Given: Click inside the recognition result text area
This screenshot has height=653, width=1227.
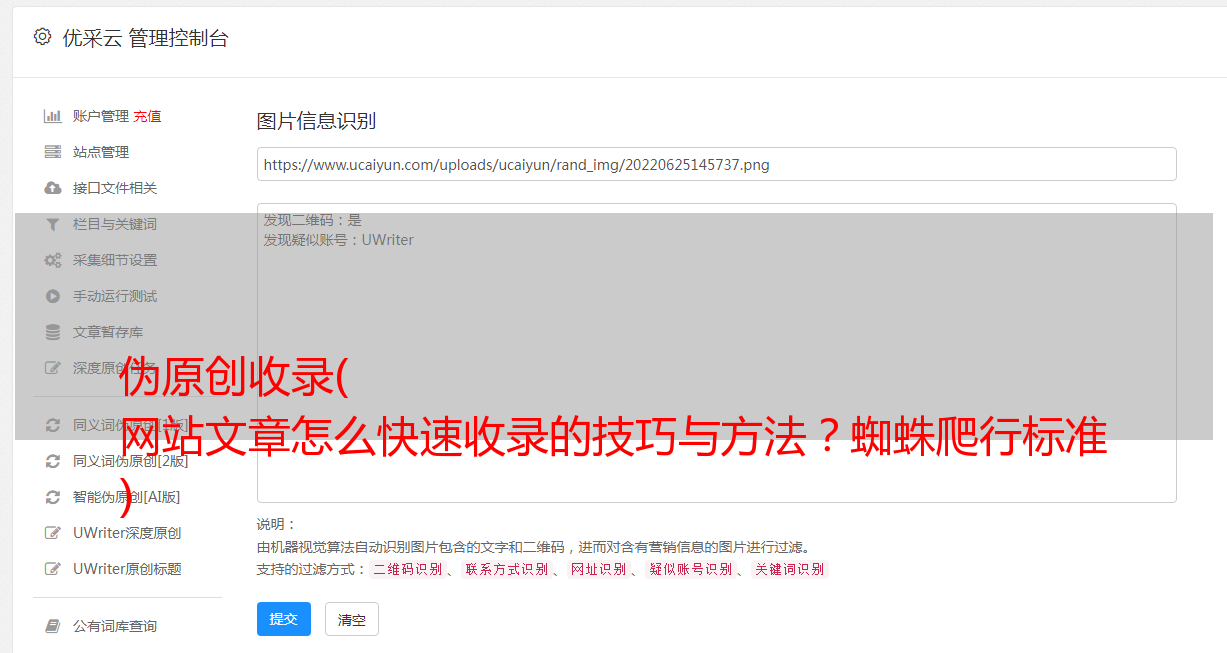Looking at the screenshot, I should click(716, 352).
